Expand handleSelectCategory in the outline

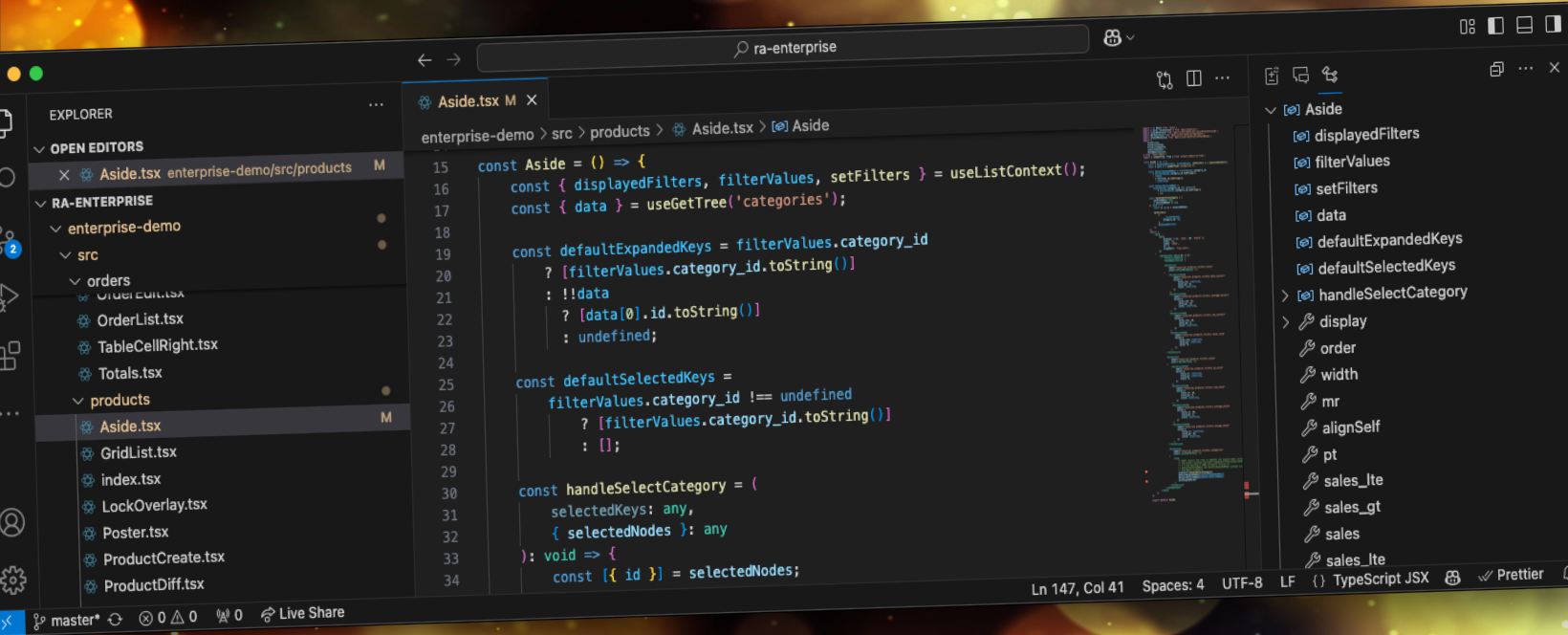(1285, 296)
